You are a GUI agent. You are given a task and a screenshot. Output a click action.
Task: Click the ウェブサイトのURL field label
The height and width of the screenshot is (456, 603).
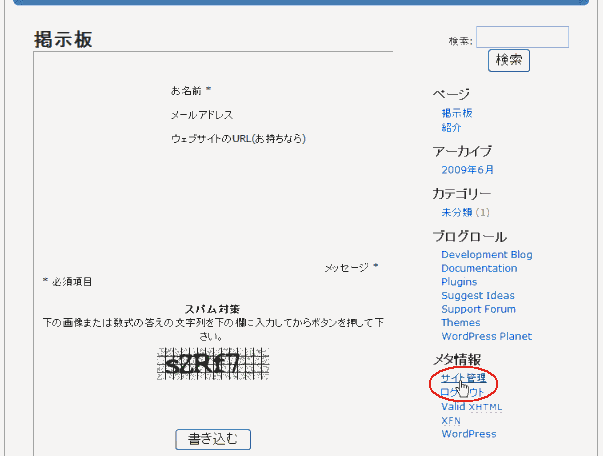238,138
